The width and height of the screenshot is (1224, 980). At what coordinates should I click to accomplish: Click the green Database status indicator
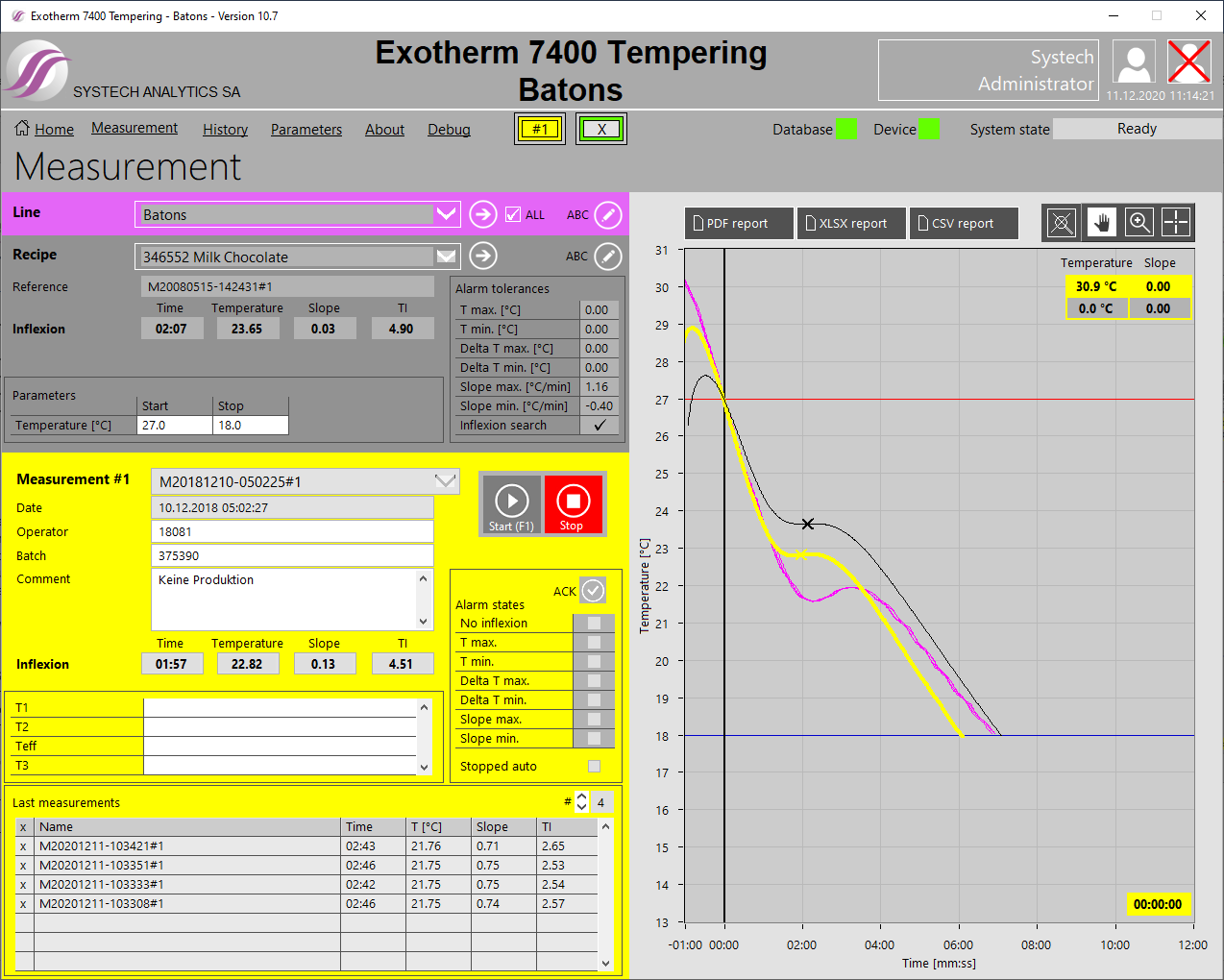click(x=845, y=129)
